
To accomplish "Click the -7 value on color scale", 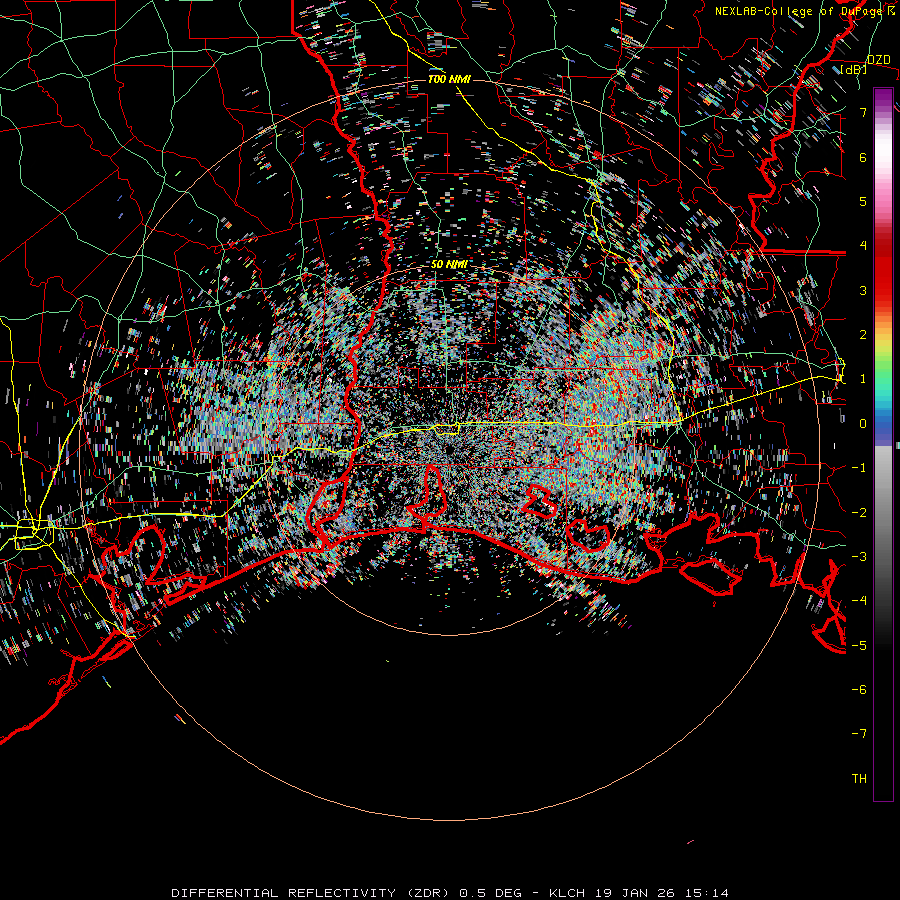I will (x=859, y=734).
